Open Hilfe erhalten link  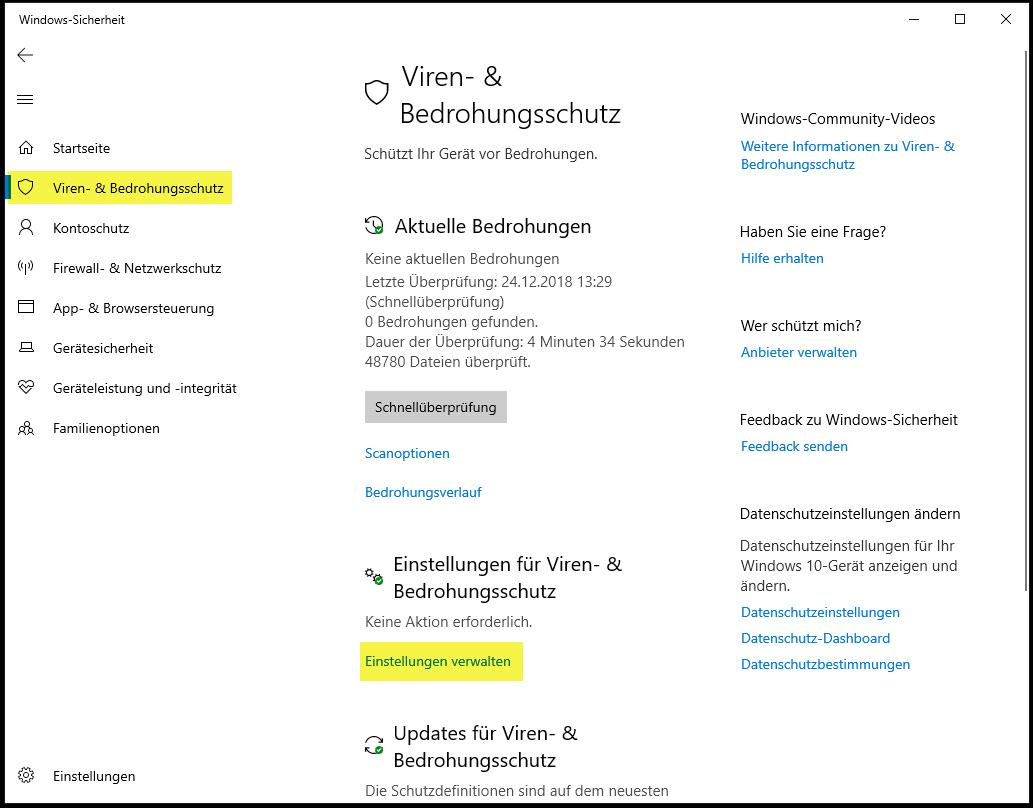(782, 258)
